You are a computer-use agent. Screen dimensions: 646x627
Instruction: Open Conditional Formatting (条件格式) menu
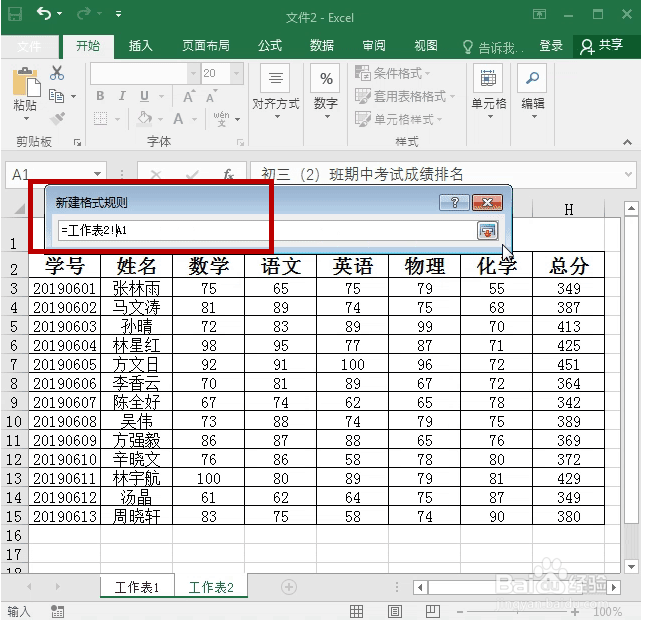click(393, 73)
